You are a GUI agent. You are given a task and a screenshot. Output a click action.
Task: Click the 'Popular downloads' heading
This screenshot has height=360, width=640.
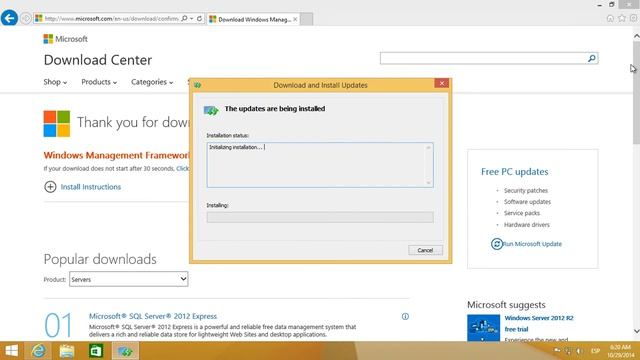click(x=100, y=259)
